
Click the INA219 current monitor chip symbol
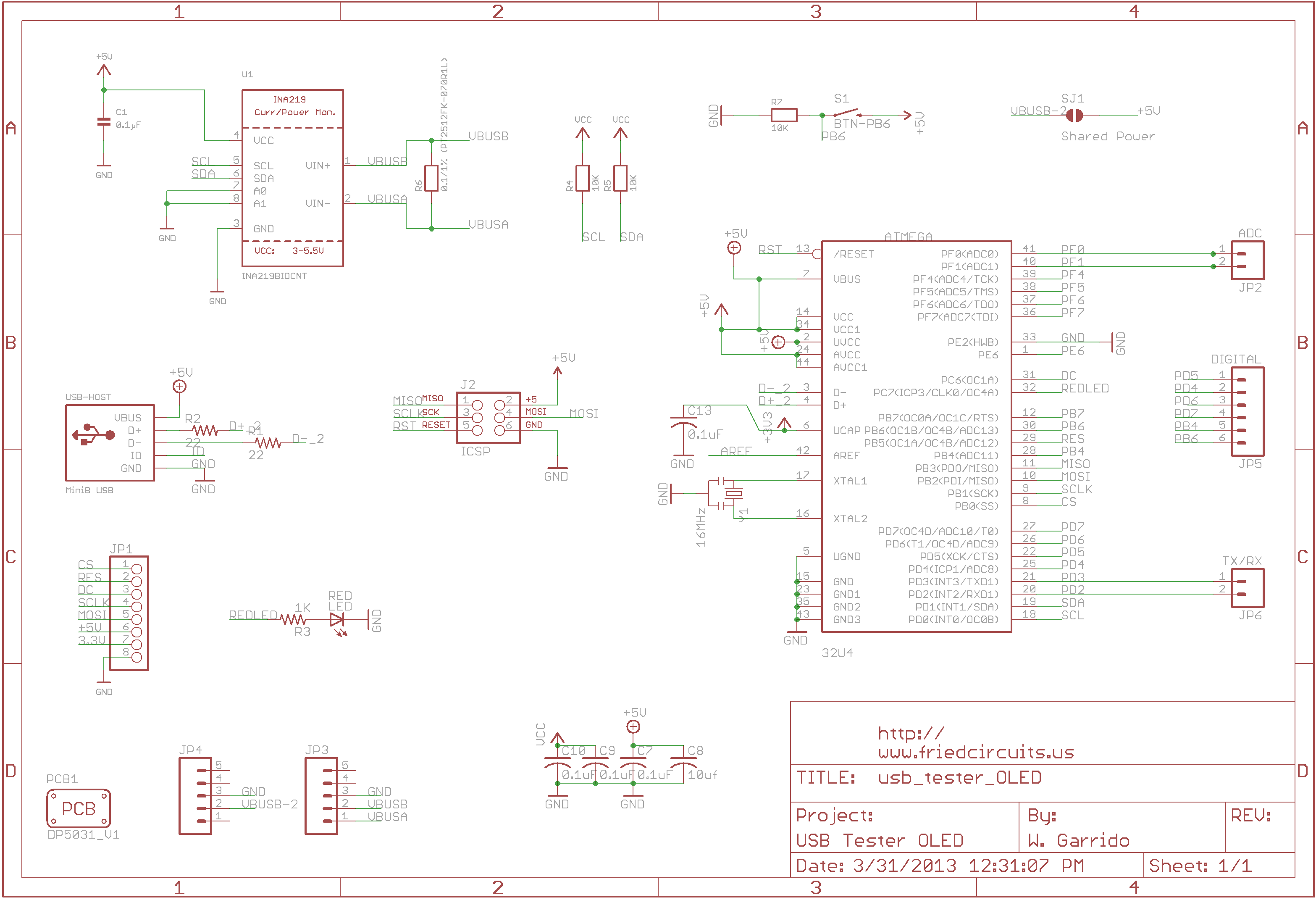point(292,178)
